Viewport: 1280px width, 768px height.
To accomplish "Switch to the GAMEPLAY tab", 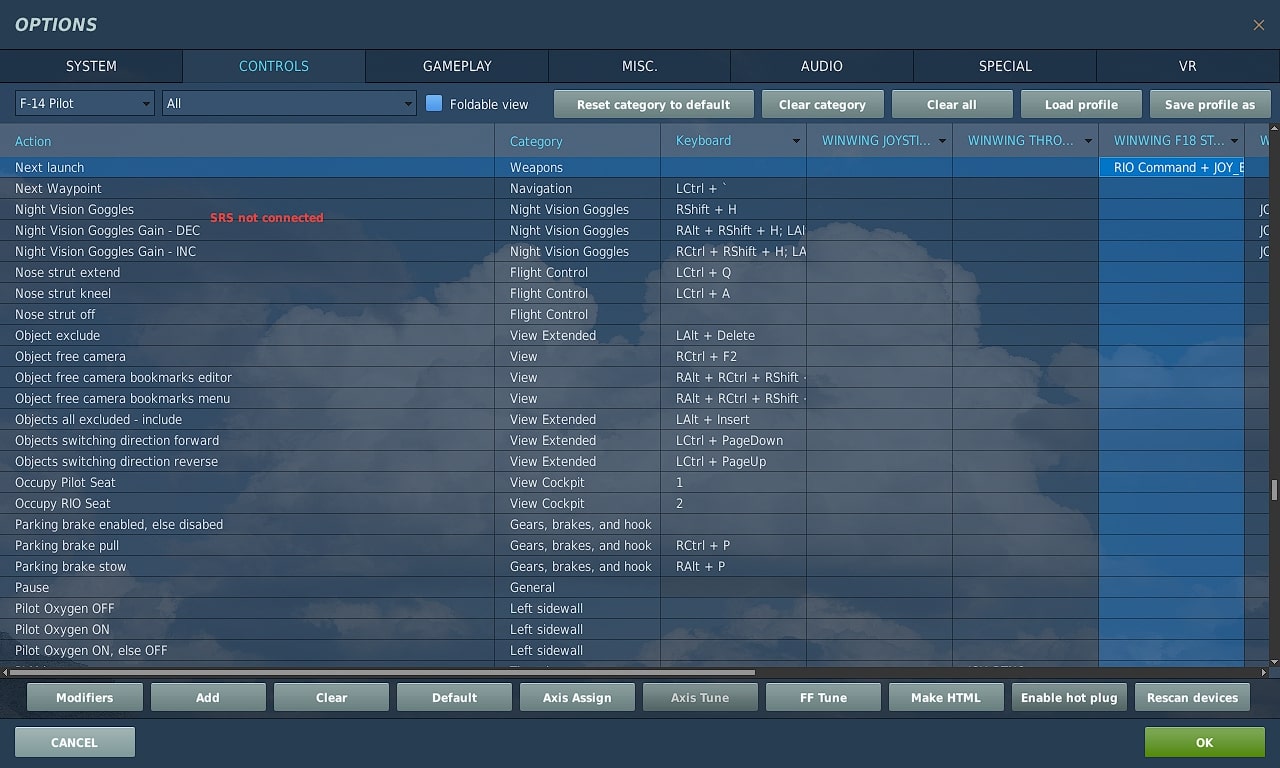I will coord(457,66).
